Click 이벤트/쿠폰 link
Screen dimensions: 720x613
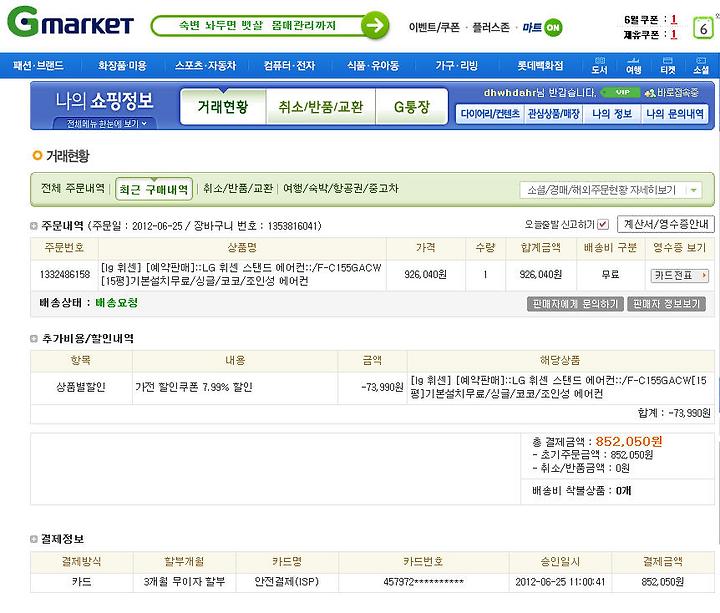[x=434, y=28]
